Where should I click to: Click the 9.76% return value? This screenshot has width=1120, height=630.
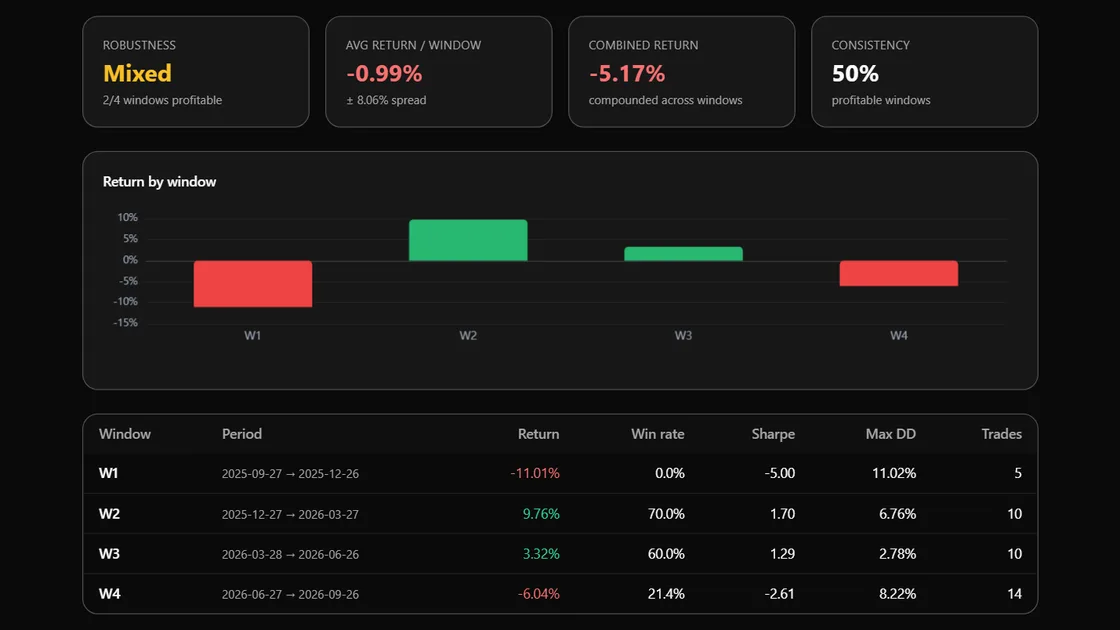[541, 514]
